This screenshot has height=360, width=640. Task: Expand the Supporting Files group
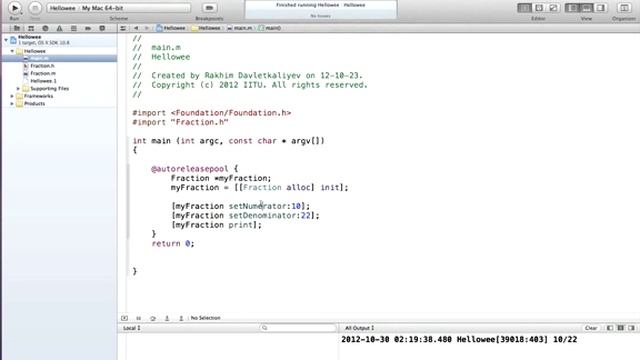tap(18, 89)
